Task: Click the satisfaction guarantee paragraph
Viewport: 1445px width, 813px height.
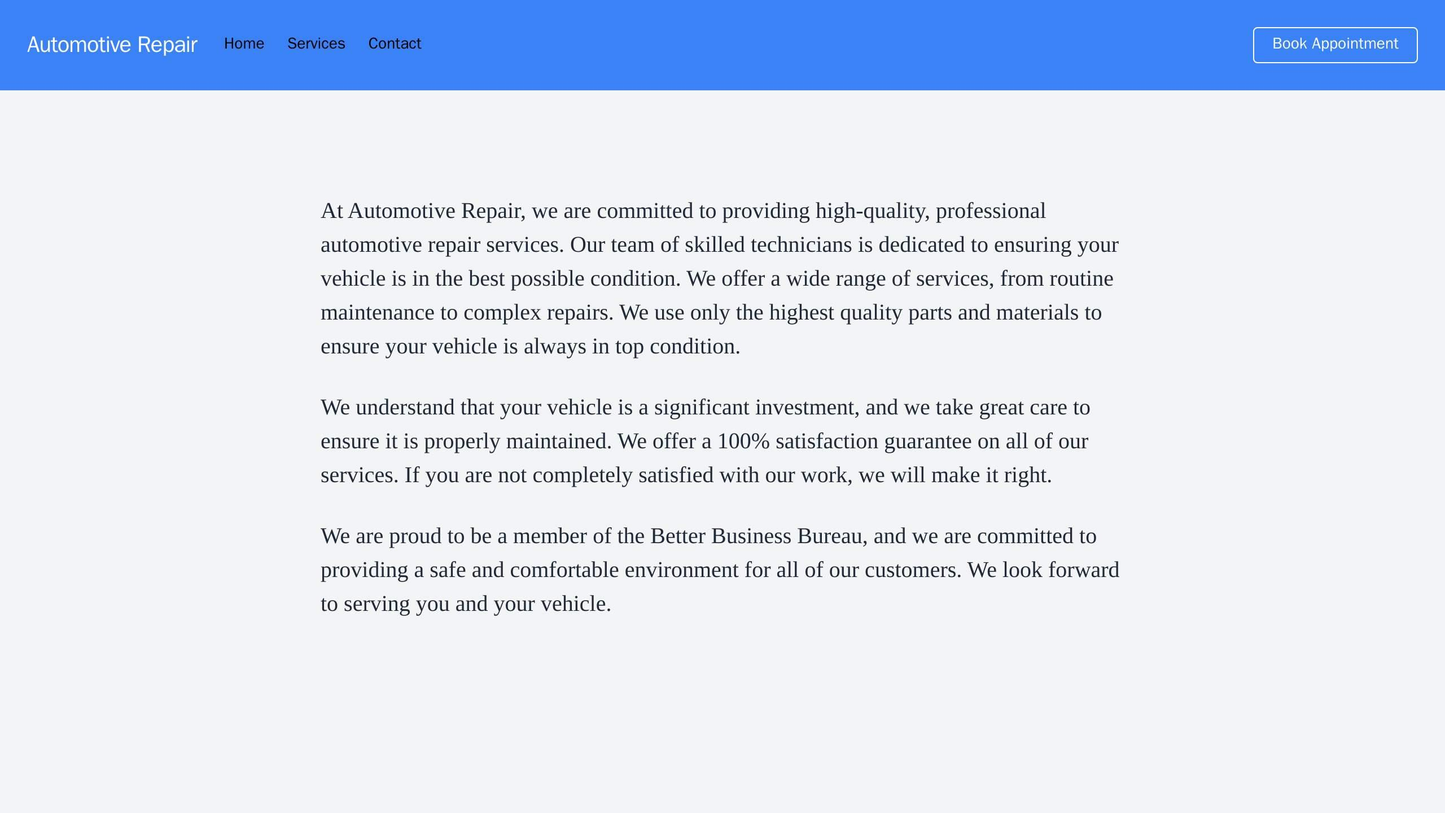Action: coord(720,441)
